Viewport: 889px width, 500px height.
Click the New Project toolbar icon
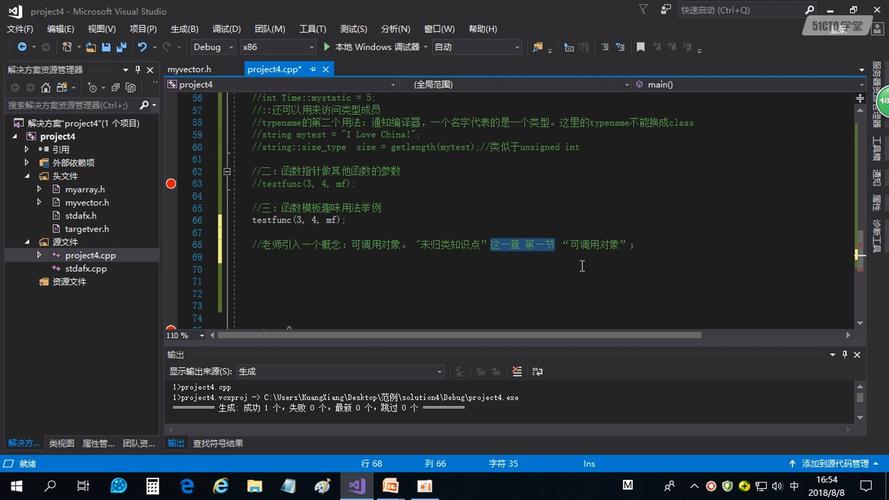coord(67,47)
